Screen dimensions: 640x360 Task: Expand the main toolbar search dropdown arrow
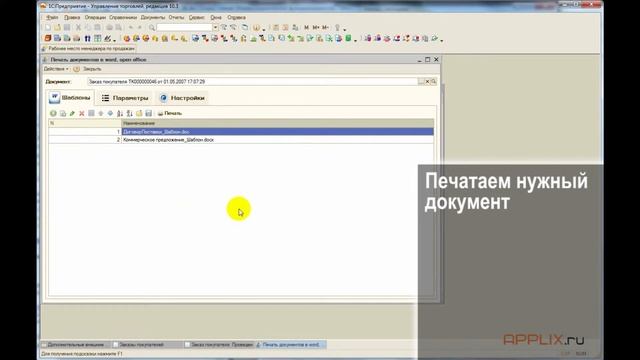click(x=215, y=27)
